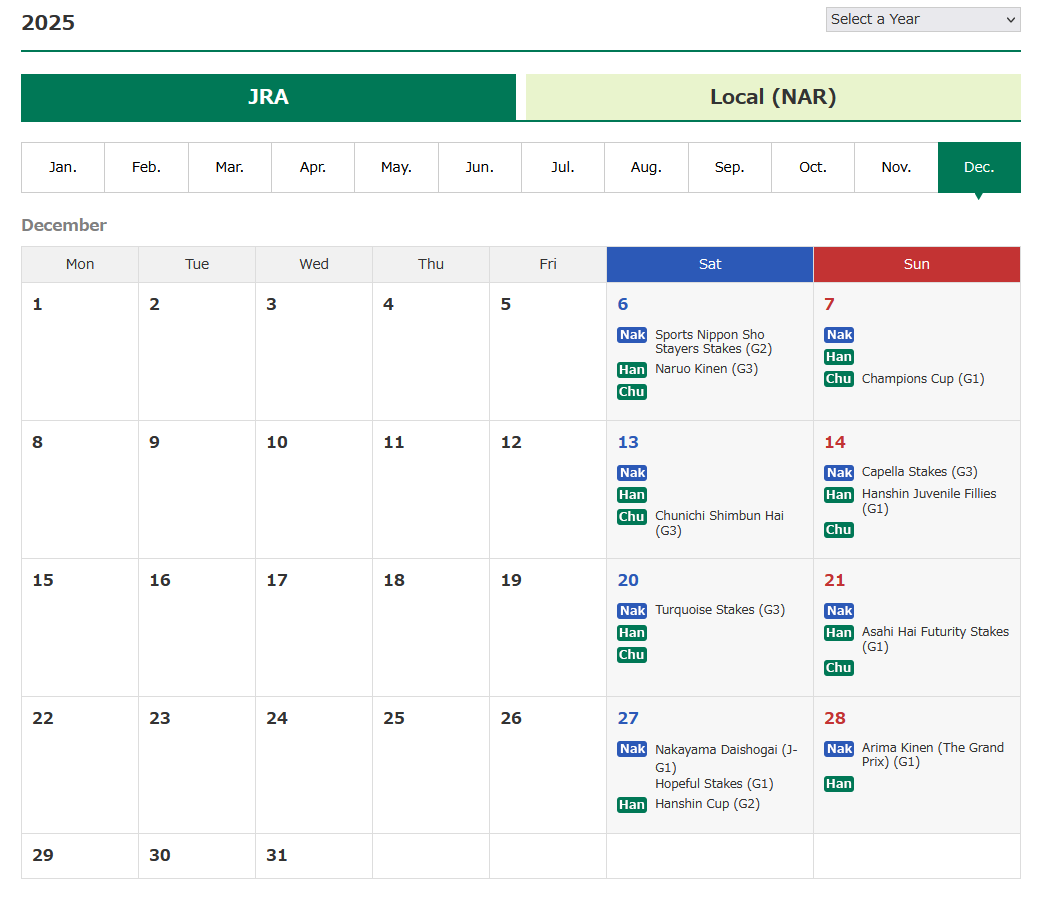This screenshot has width=1045, height=898.
Task: Select the Nov. month tab
Action: [x=896, y=167]
